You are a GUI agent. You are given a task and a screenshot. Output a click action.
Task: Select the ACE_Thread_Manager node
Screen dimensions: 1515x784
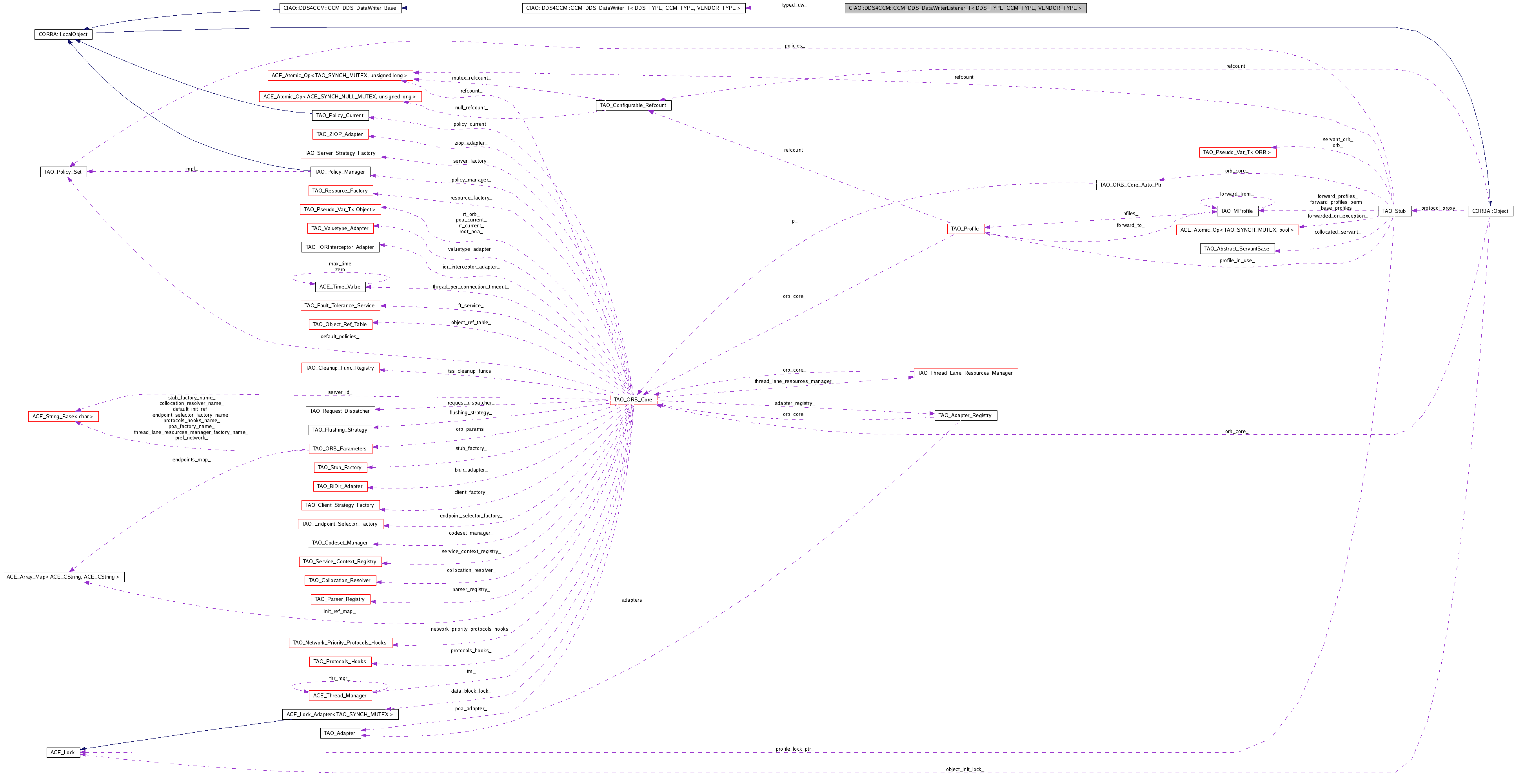[x=340, y=695]
